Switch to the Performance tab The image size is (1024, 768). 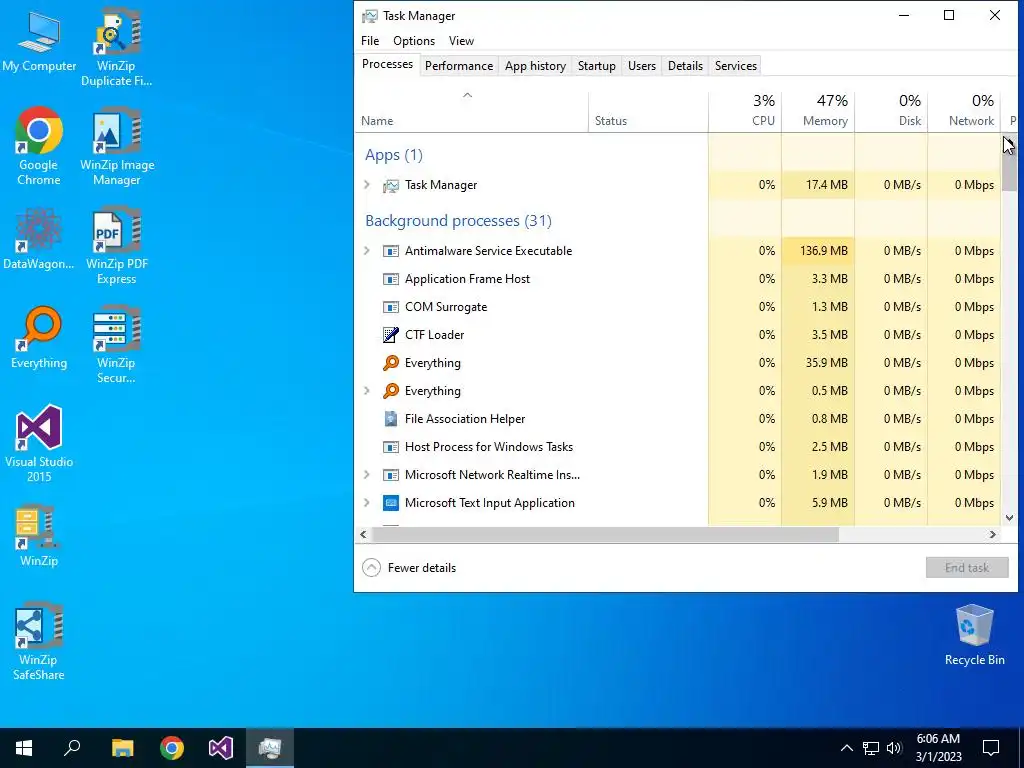tap(459, 66)
